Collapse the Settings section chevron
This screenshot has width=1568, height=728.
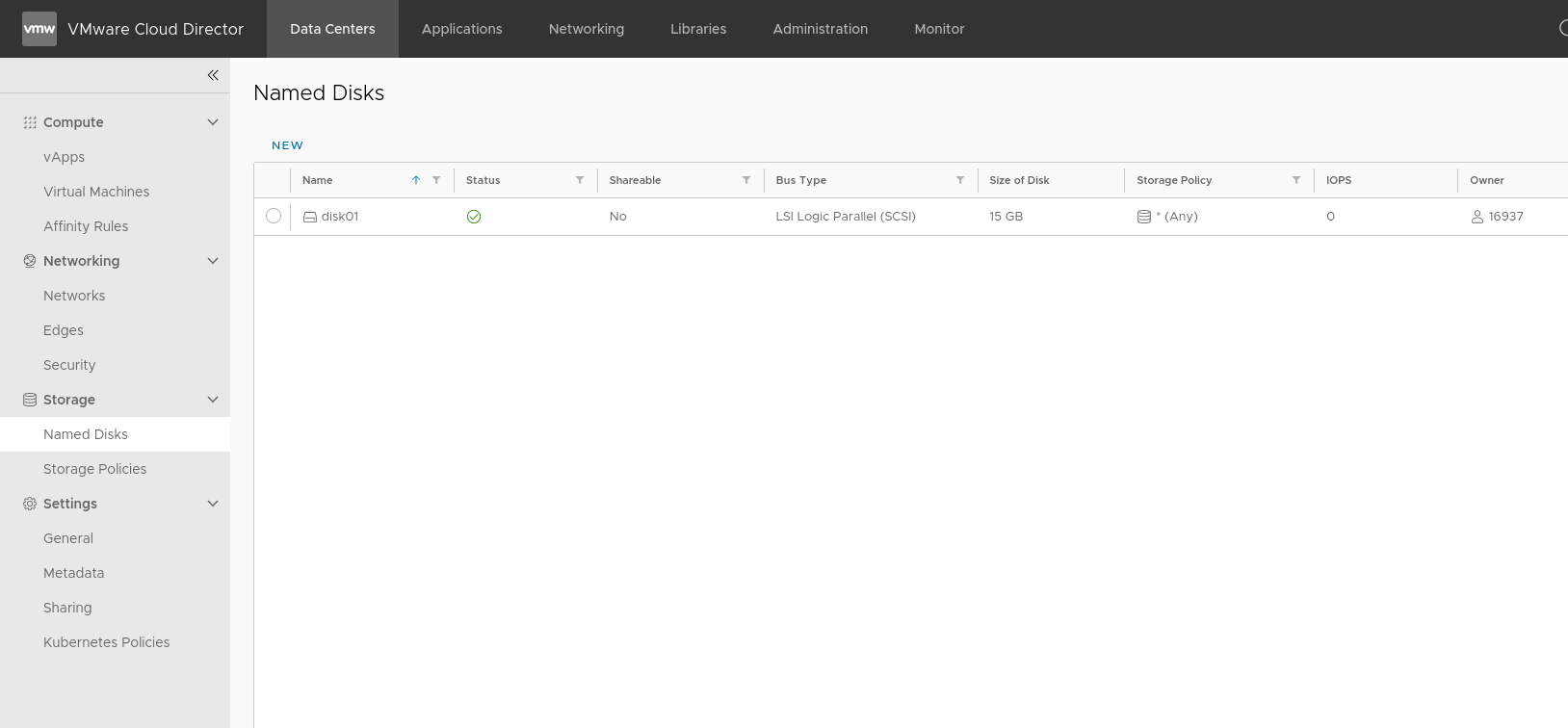click(213, 504)
